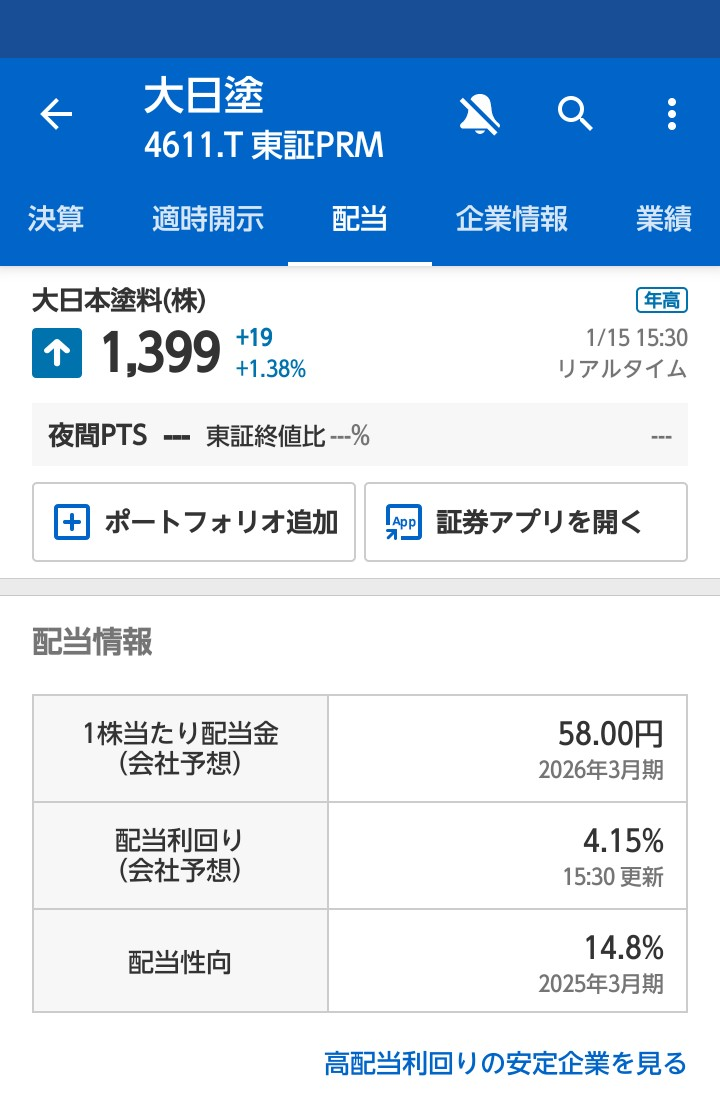Click the back arrow to return
This screenshot has height=1100, width=720.
click(56, 114)
